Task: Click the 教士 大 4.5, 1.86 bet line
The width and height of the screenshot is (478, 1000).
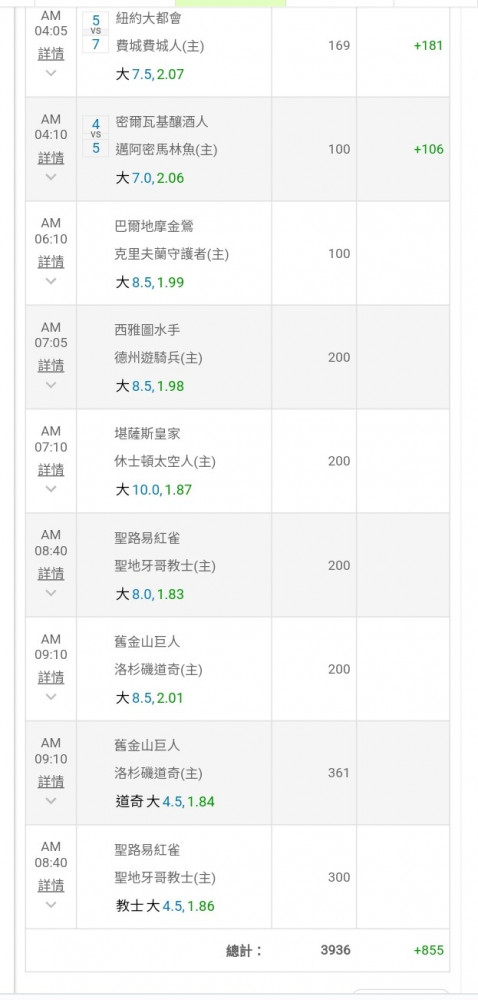Action: tap(165, 906)
